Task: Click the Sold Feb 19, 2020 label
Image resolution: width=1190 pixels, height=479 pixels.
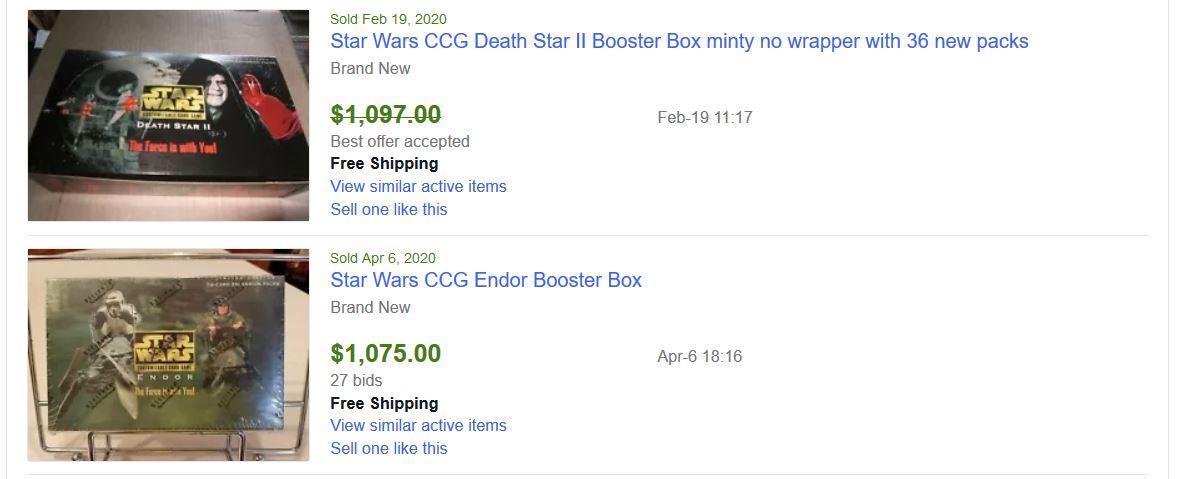Action: point(388,19)
